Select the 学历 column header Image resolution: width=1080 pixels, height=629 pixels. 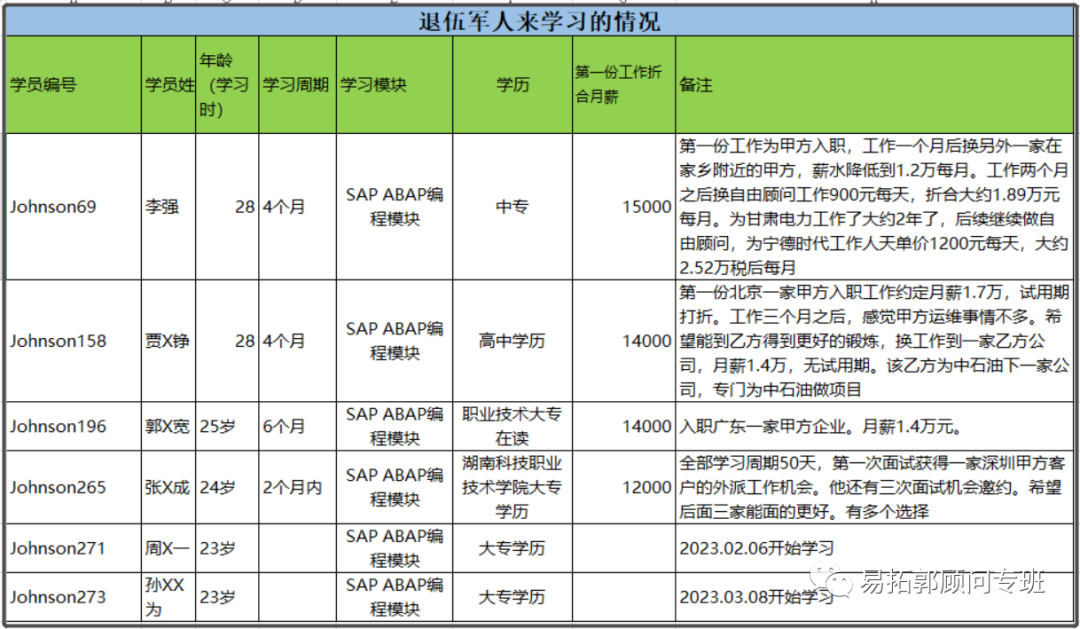(512, 85)
